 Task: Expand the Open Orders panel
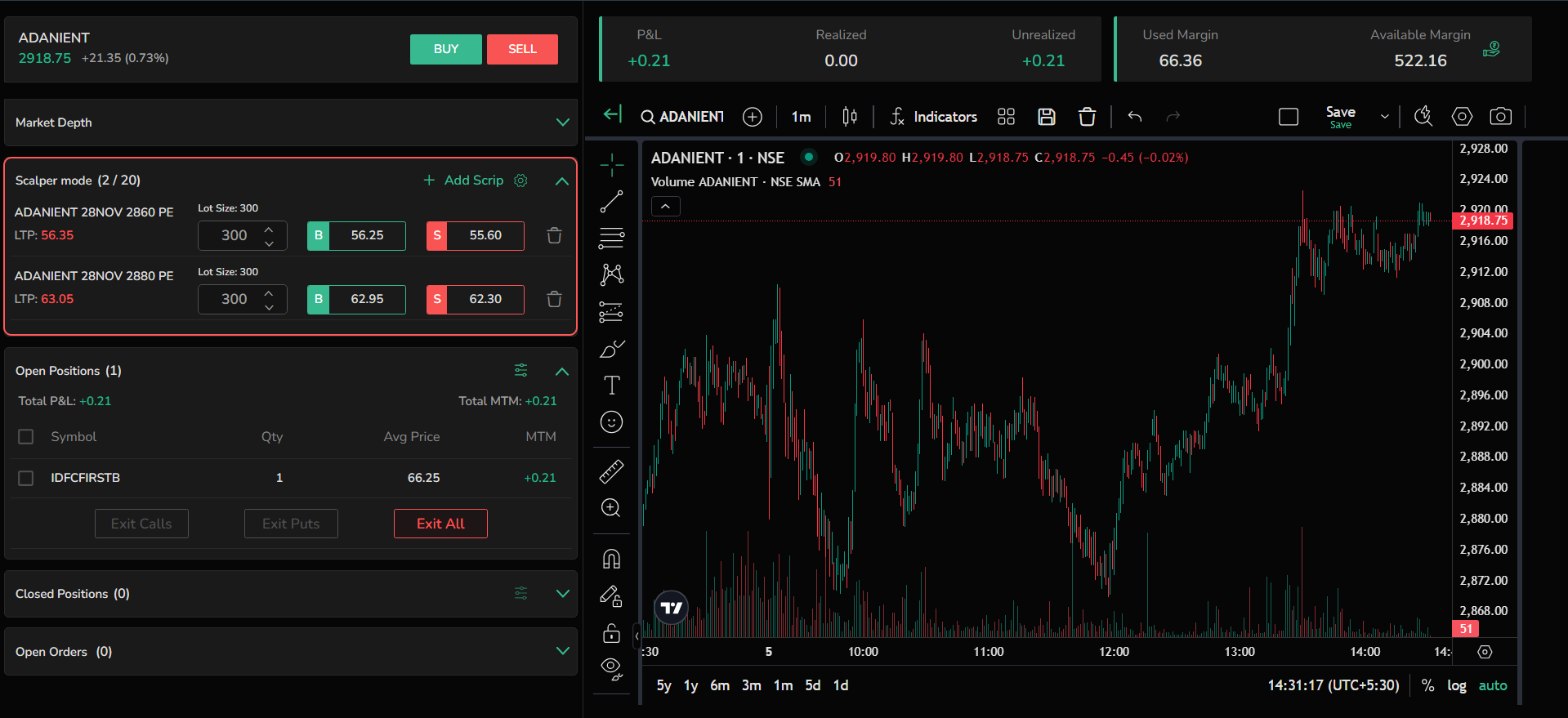pyautogui.click(x=562, y=651)
